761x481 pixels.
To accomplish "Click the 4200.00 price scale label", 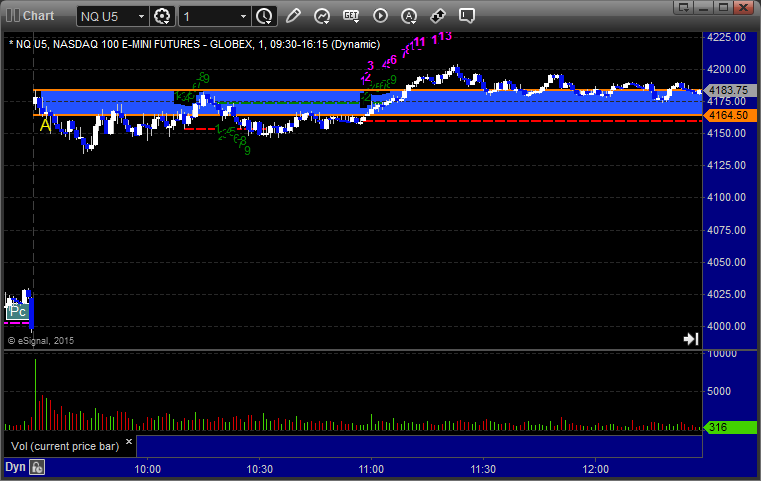I will pos(727,69).
